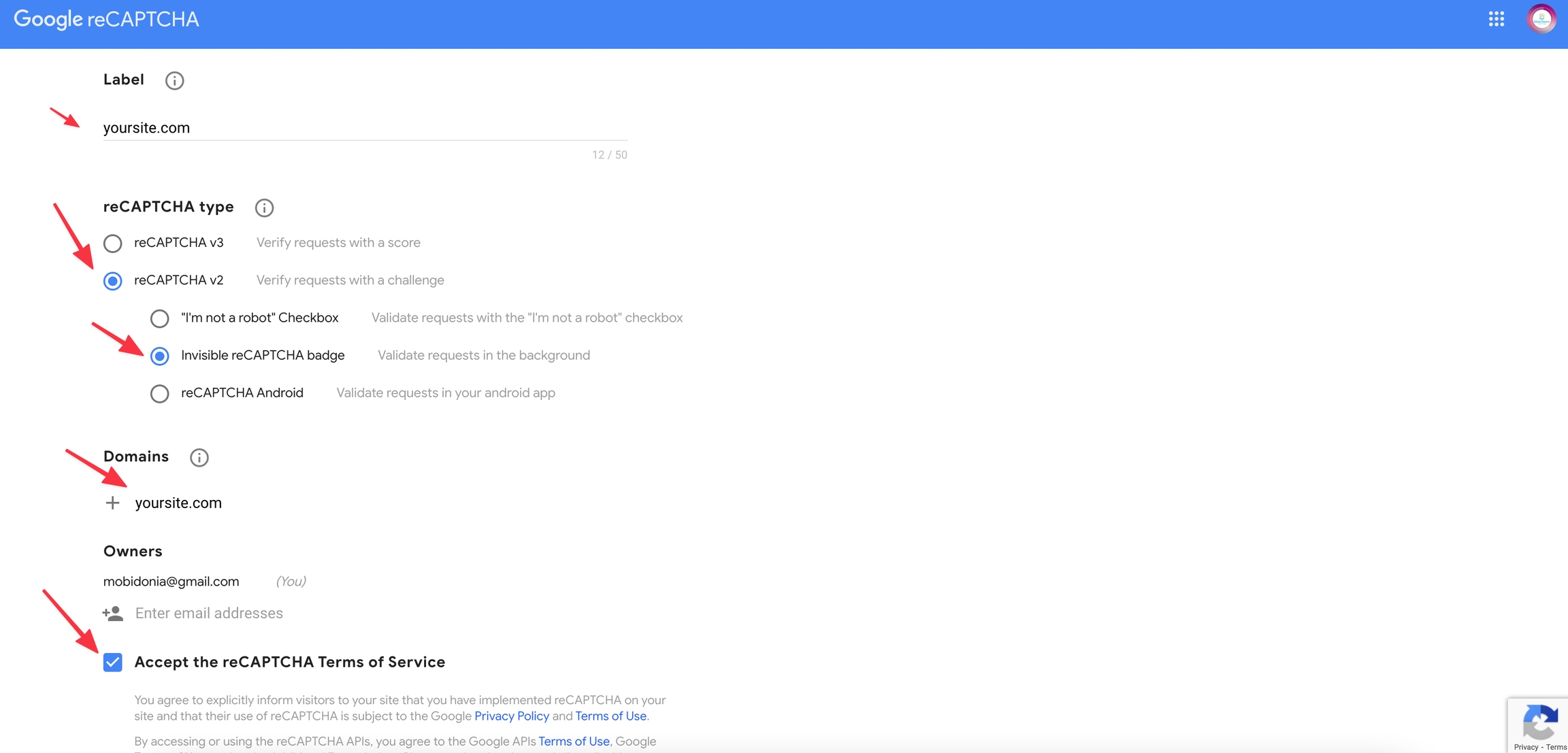Viewport: 1568px width, 753px height.
Task: Select the reCAPTCHA v2 radio button
Action: tap(113, 281)
